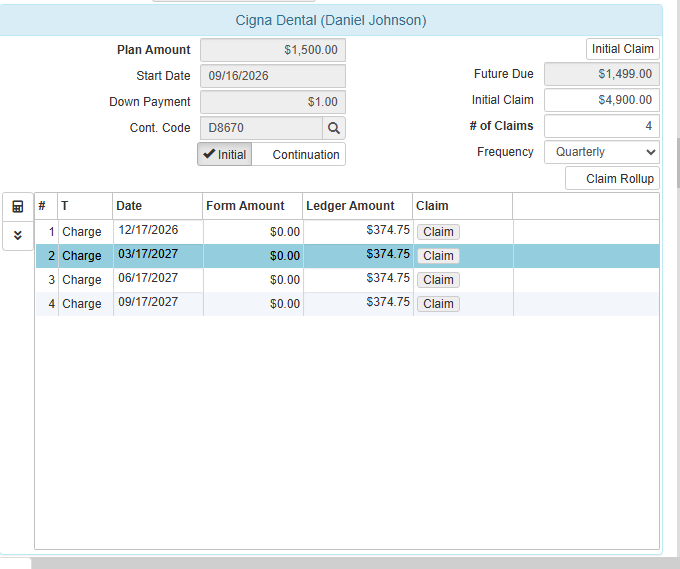Image resolution: width=680 pixels, height=569 pixels.
Task: Click the Start Date field
Action: click(x=273, y=76)
